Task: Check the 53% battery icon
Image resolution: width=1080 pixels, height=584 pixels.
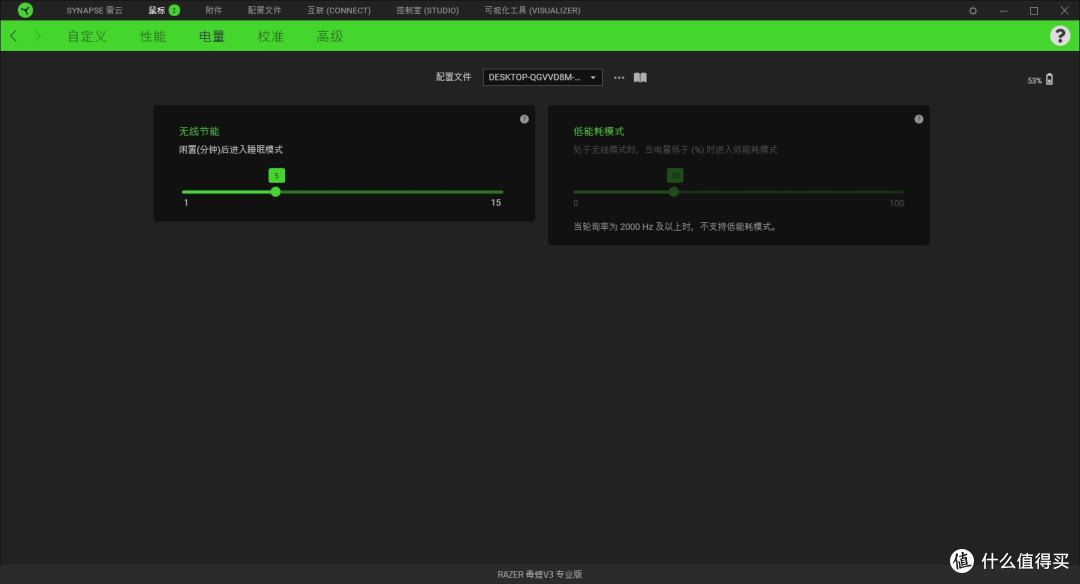Action: coord(1049,79)
